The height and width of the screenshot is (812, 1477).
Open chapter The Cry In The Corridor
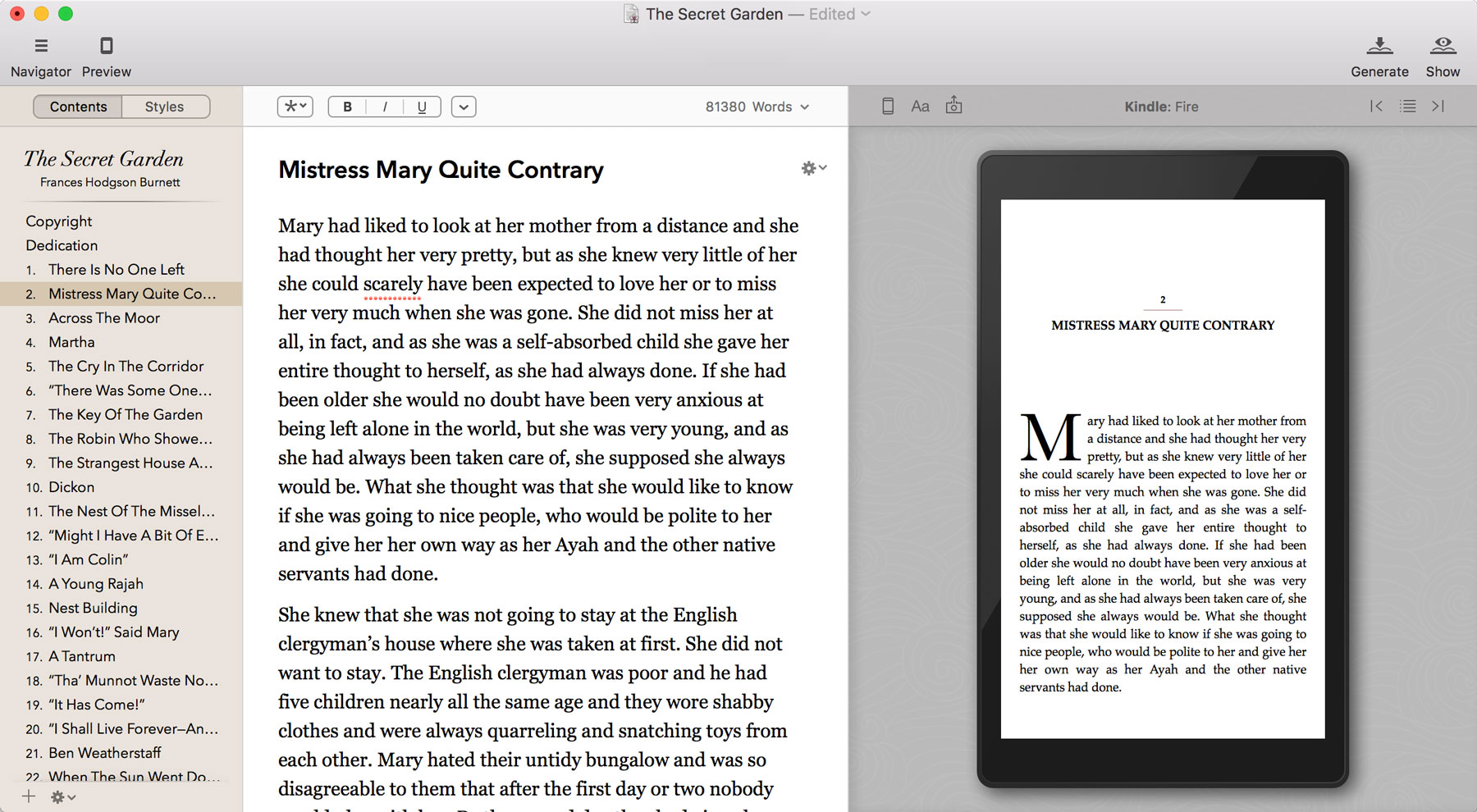126,367
